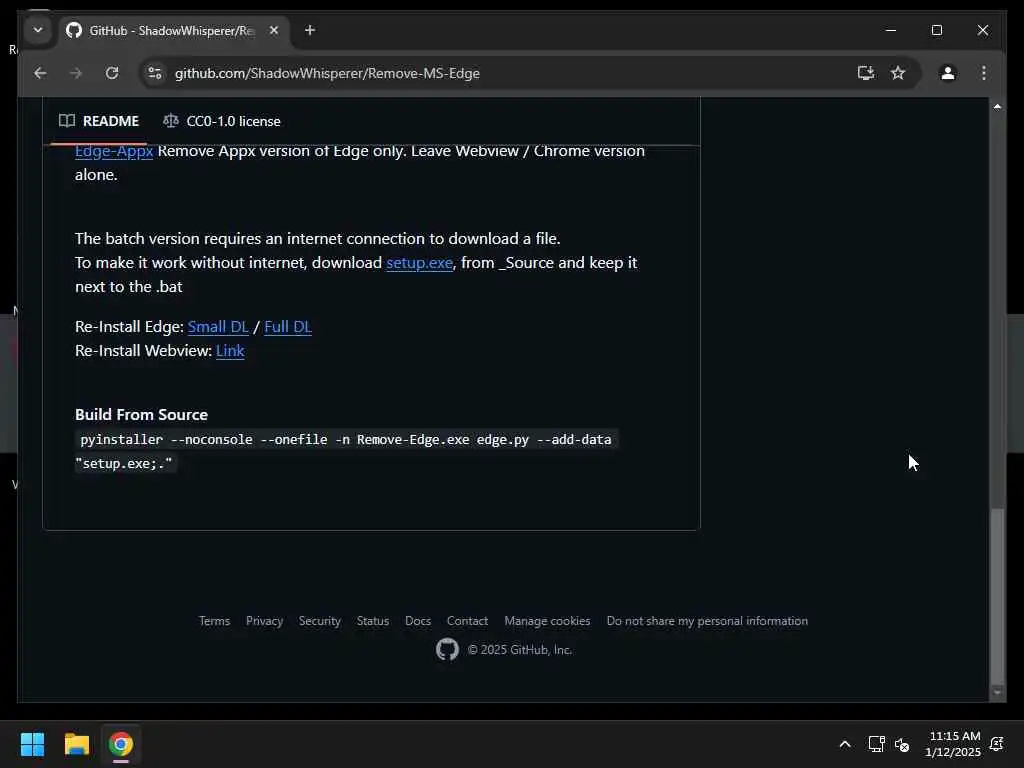Screen dimensions: 1024x768
Task: Click the browser forward arrow
Action: coord(76,73)
